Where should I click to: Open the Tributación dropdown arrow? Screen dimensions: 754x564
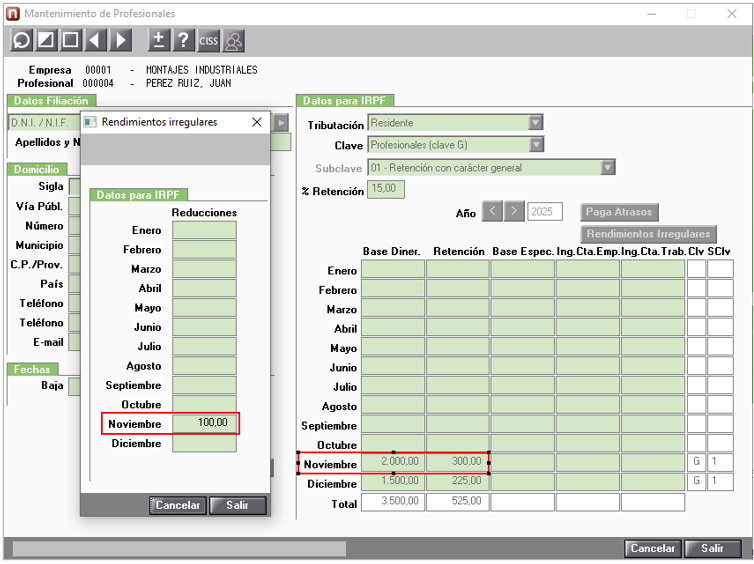tap(536, 123)
